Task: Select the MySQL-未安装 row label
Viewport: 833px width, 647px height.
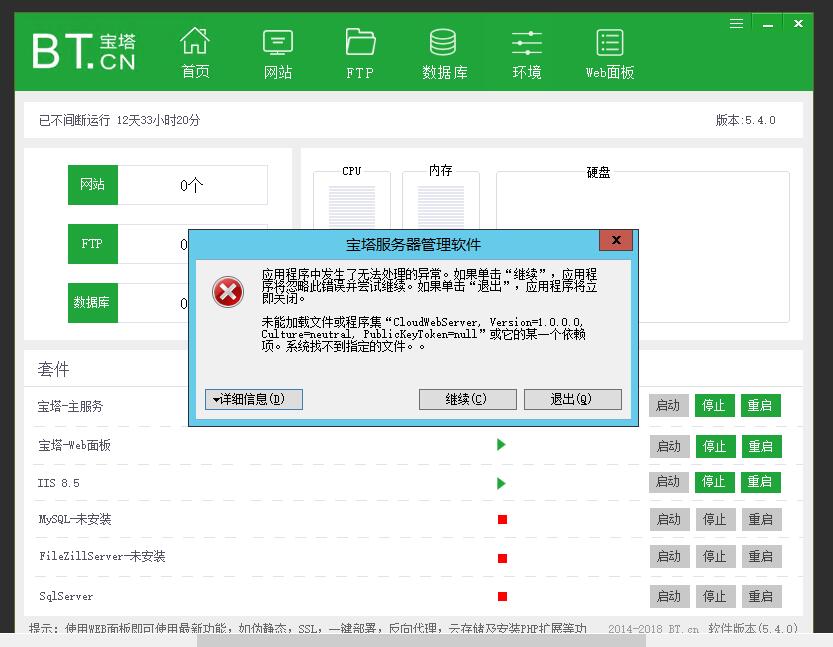Action: pyautogui.click(x=75, y=519)
